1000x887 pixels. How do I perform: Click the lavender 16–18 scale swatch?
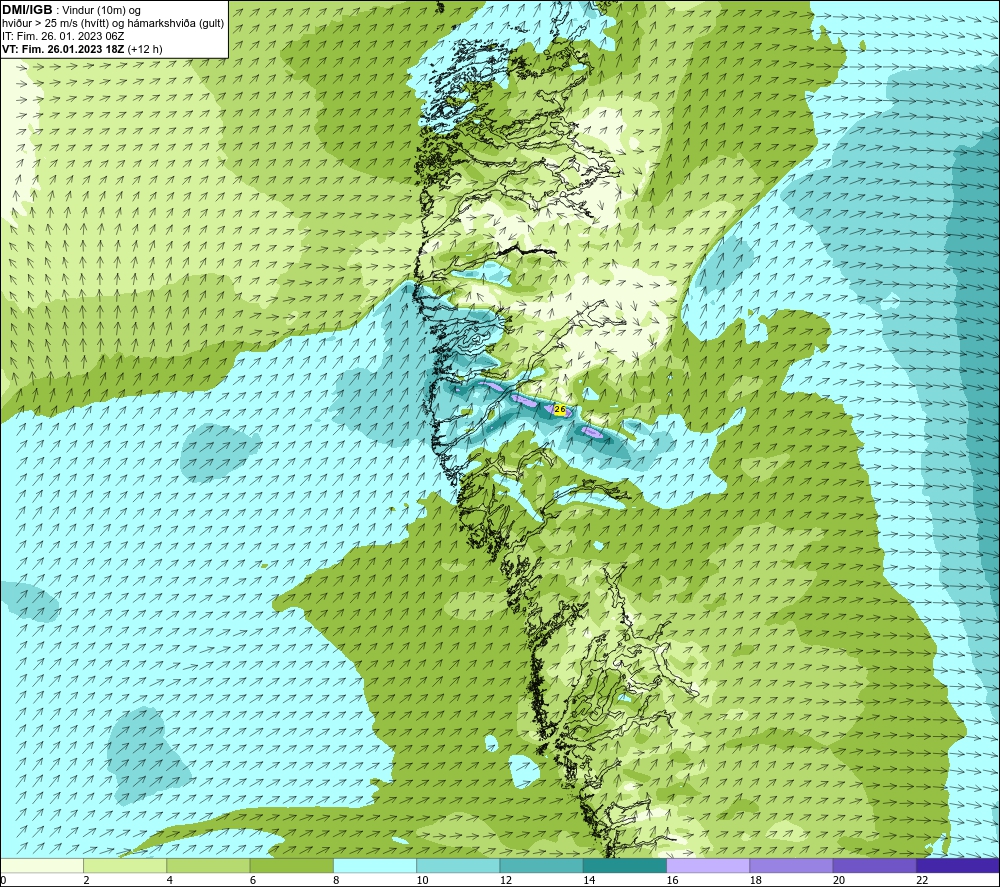(708, 865)
